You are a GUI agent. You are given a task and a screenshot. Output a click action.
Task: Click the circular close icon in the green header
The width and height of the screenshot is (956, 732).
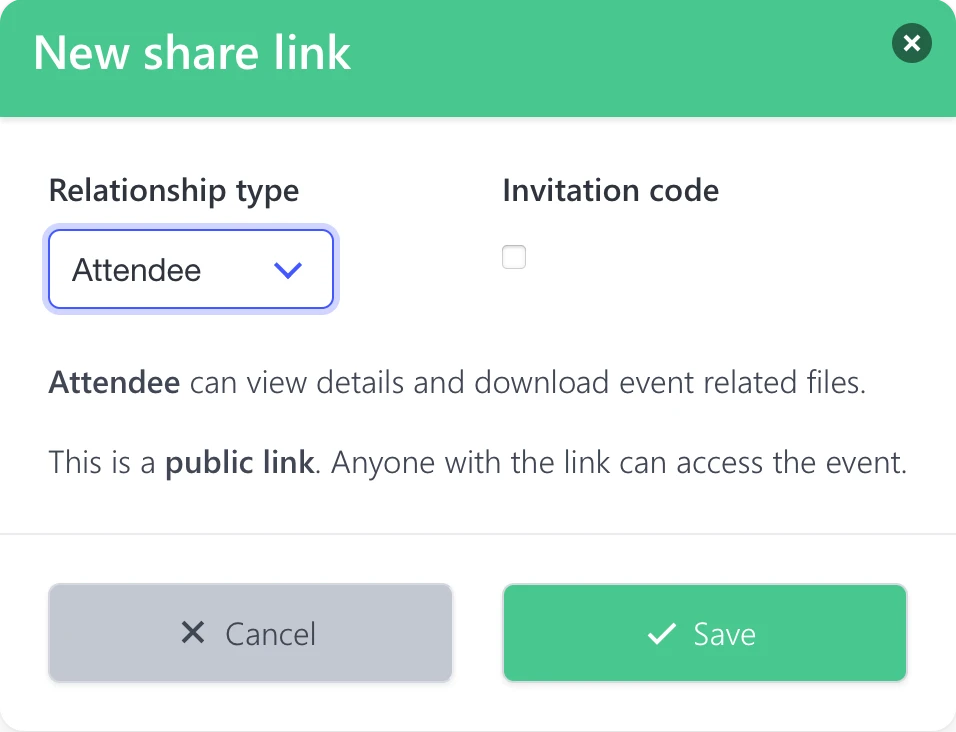tap(911, 43)
